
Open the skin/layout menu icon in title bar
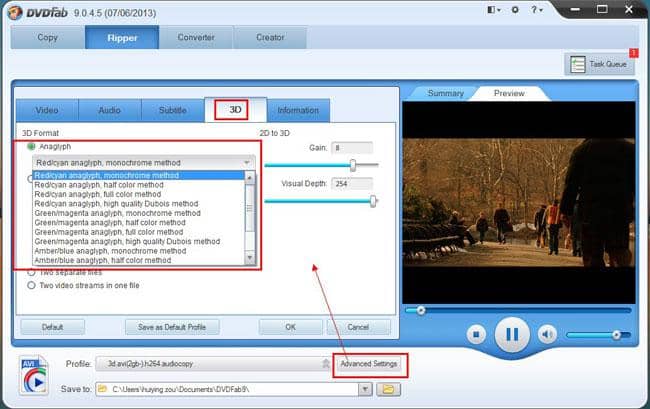pyautogui.click(x=493, y=10)
